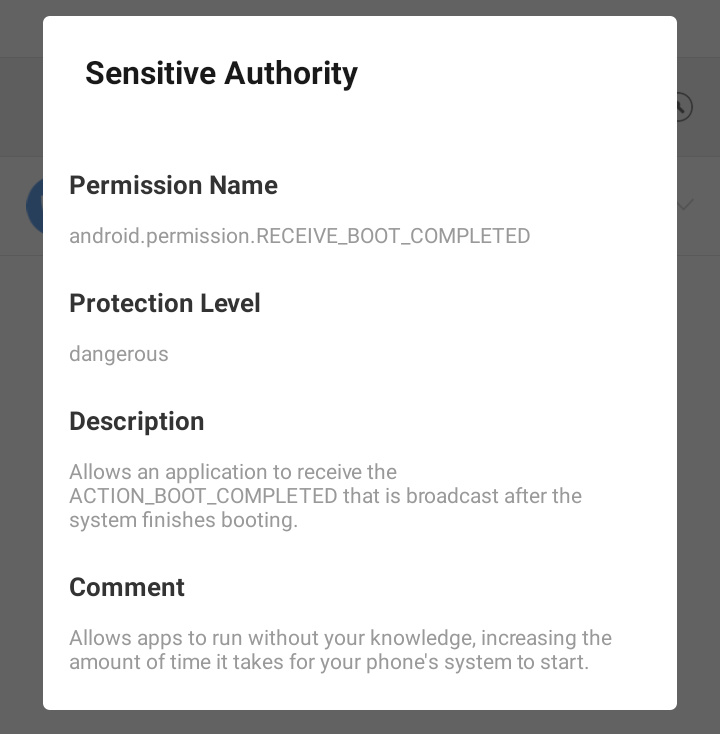Tap the Description heading

pyautogui.click(x=137, y=421)
